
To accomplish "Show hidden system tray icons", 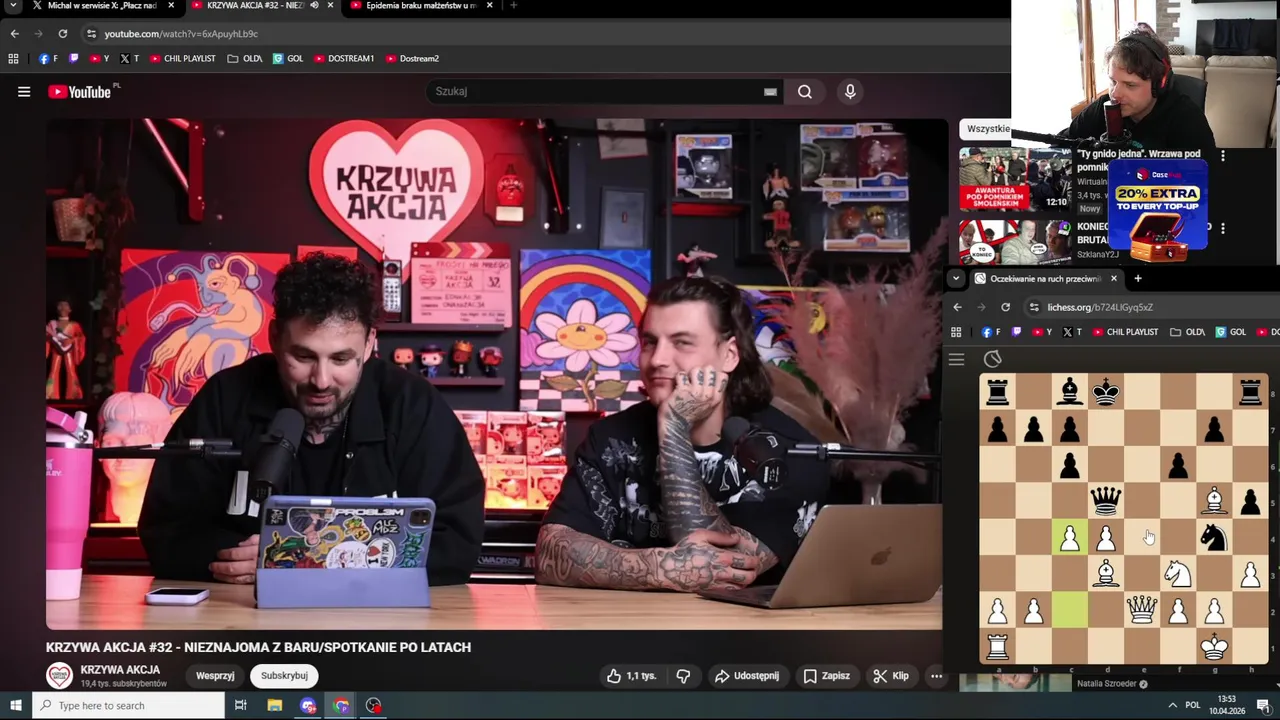I will click(1172, 705).
